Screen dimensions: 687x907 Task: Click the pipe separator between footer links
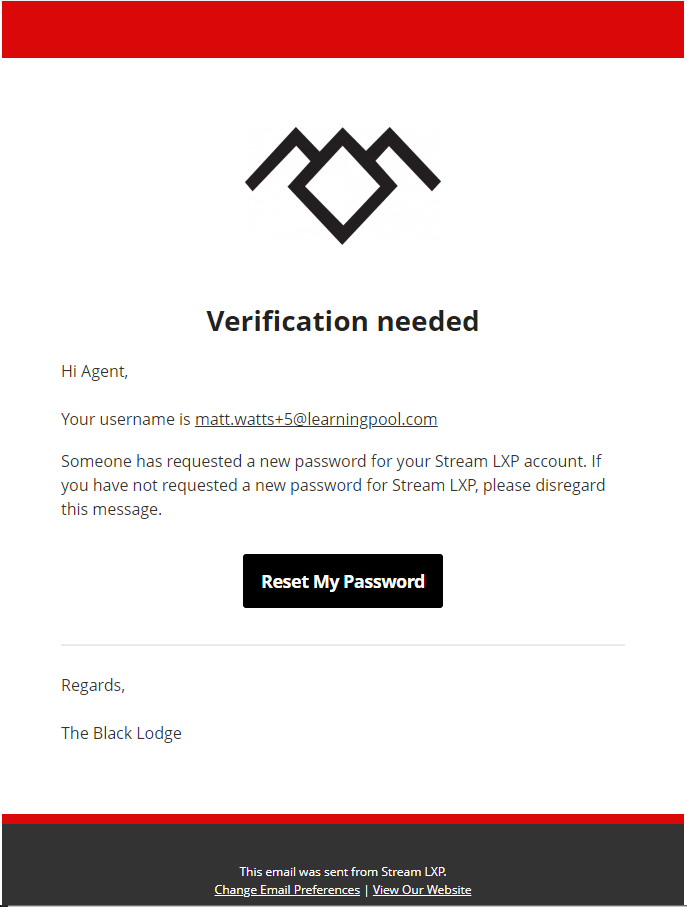coord(366,890)
